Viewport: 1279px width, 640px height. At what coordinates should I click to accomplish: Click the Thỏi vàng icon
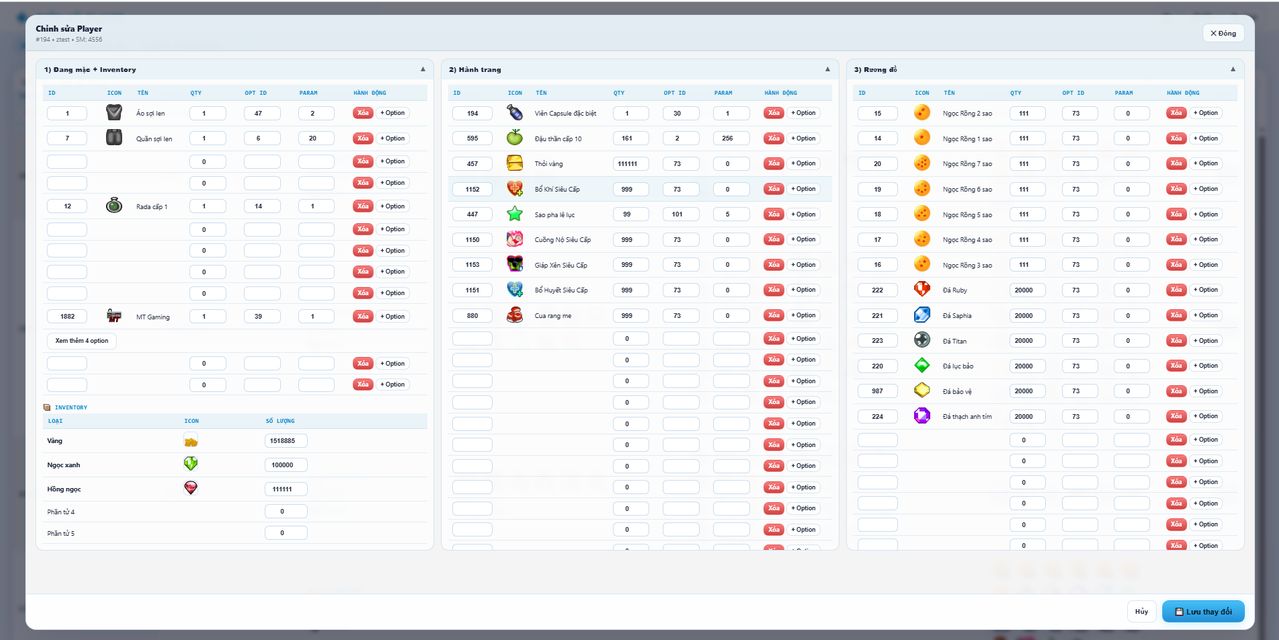coord(515,163)
